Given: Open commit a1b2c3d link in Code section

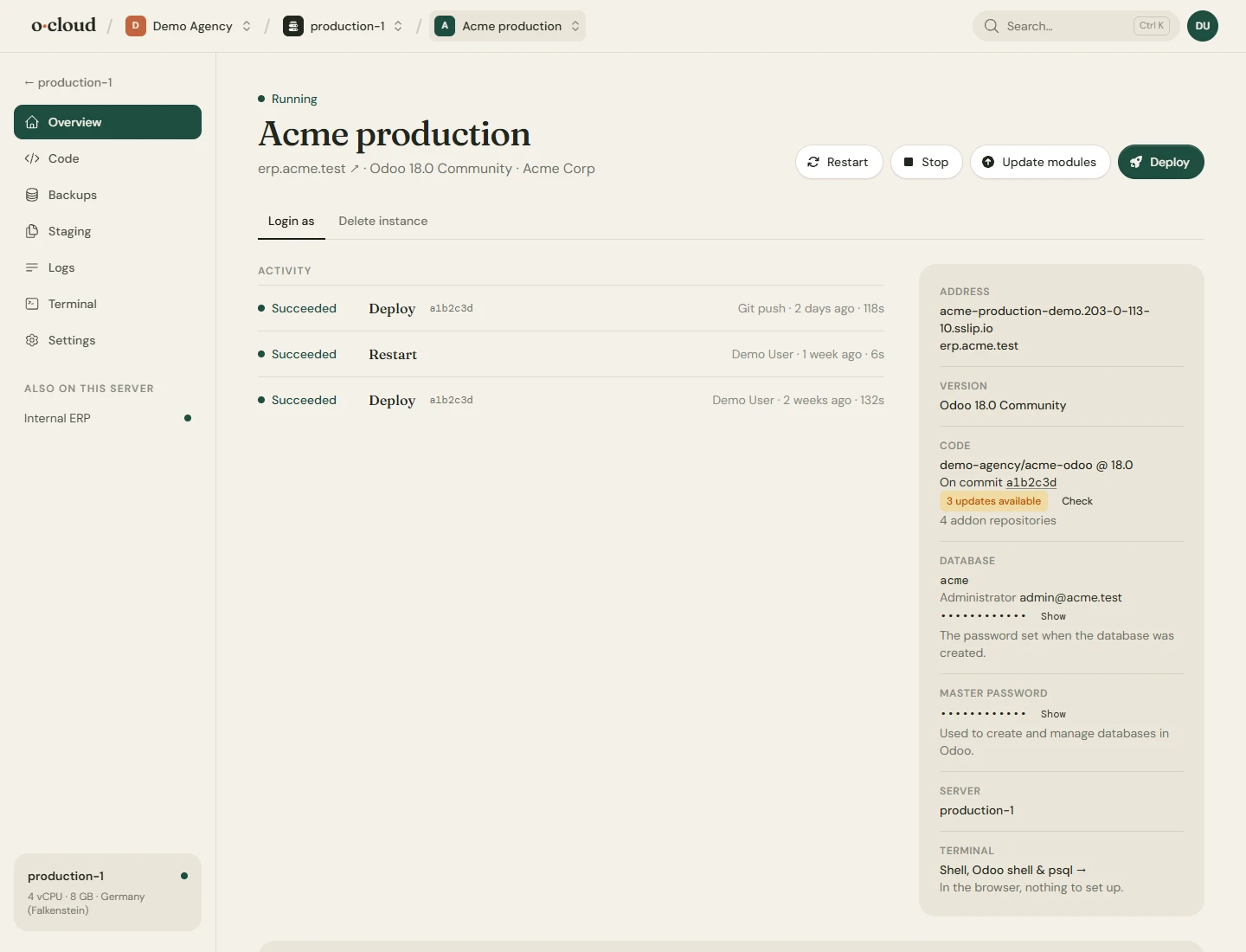Looking at the screenshot, I should (1031, 482).
